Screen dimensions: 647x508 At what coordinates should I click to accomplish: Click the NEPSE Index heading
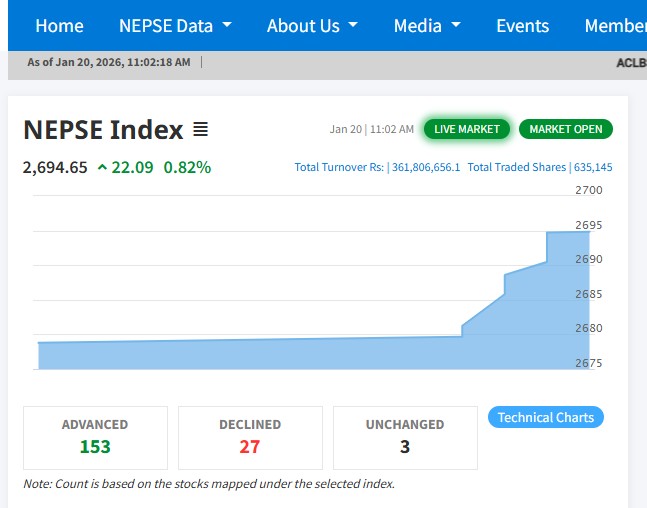(x=103, y=130)
